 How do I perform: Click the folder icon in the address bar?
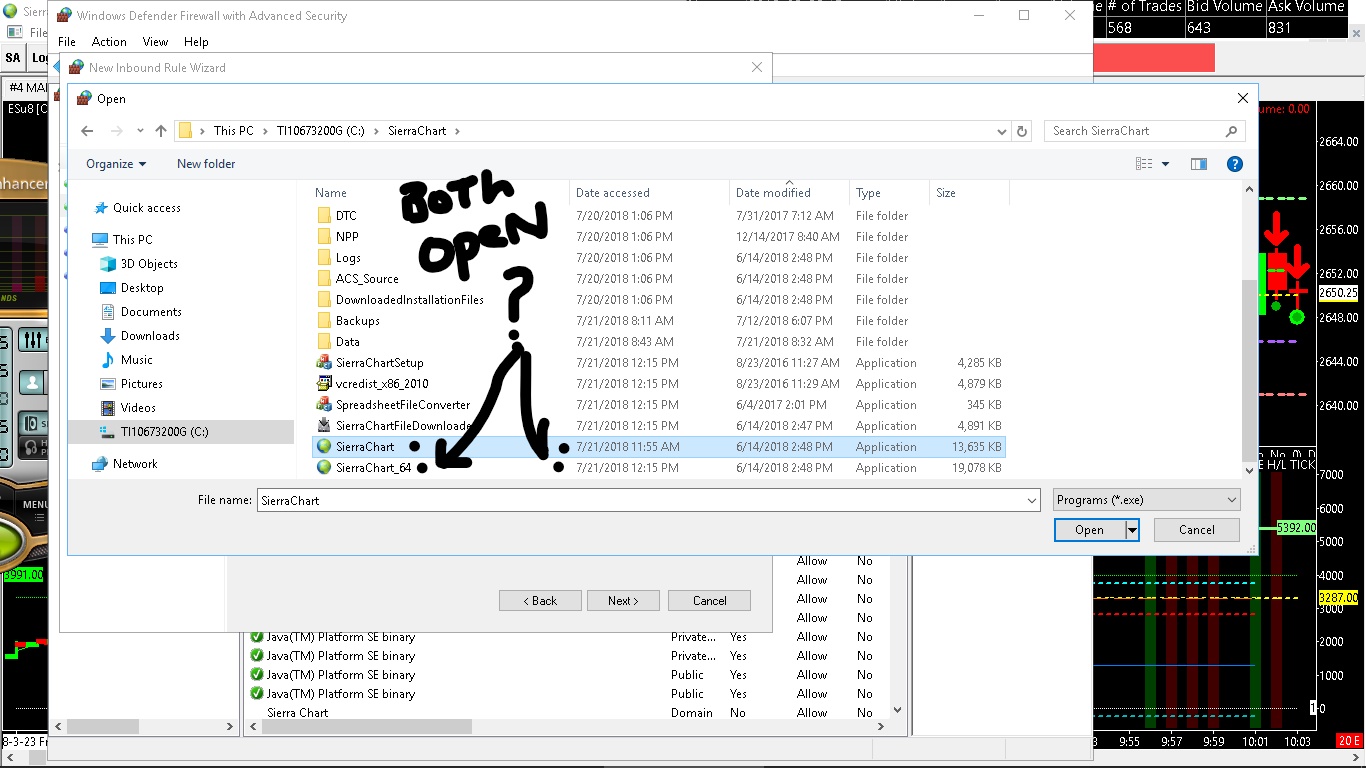(x=184, y=131)
